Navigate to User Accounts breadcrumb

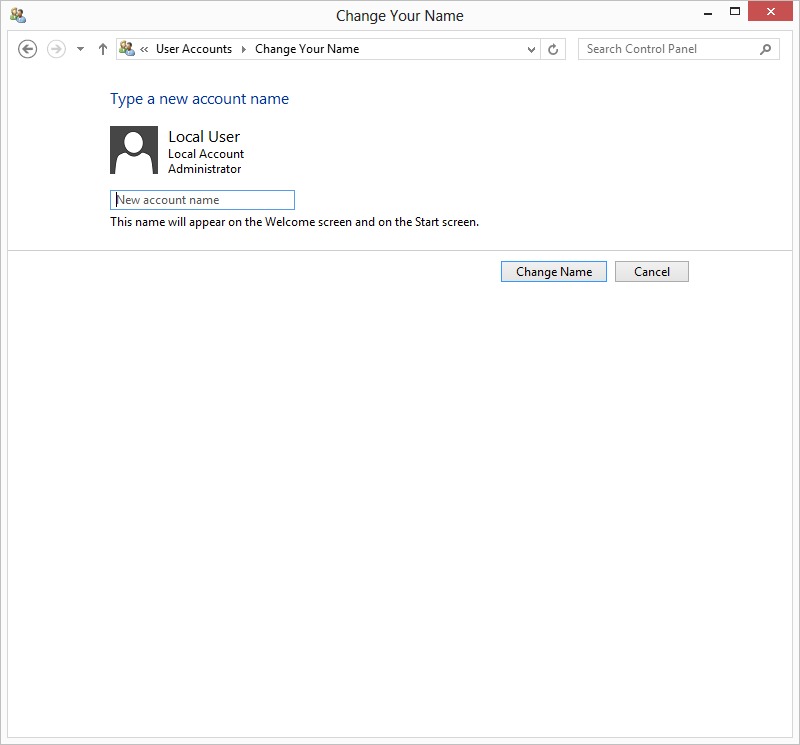point(193,49)
